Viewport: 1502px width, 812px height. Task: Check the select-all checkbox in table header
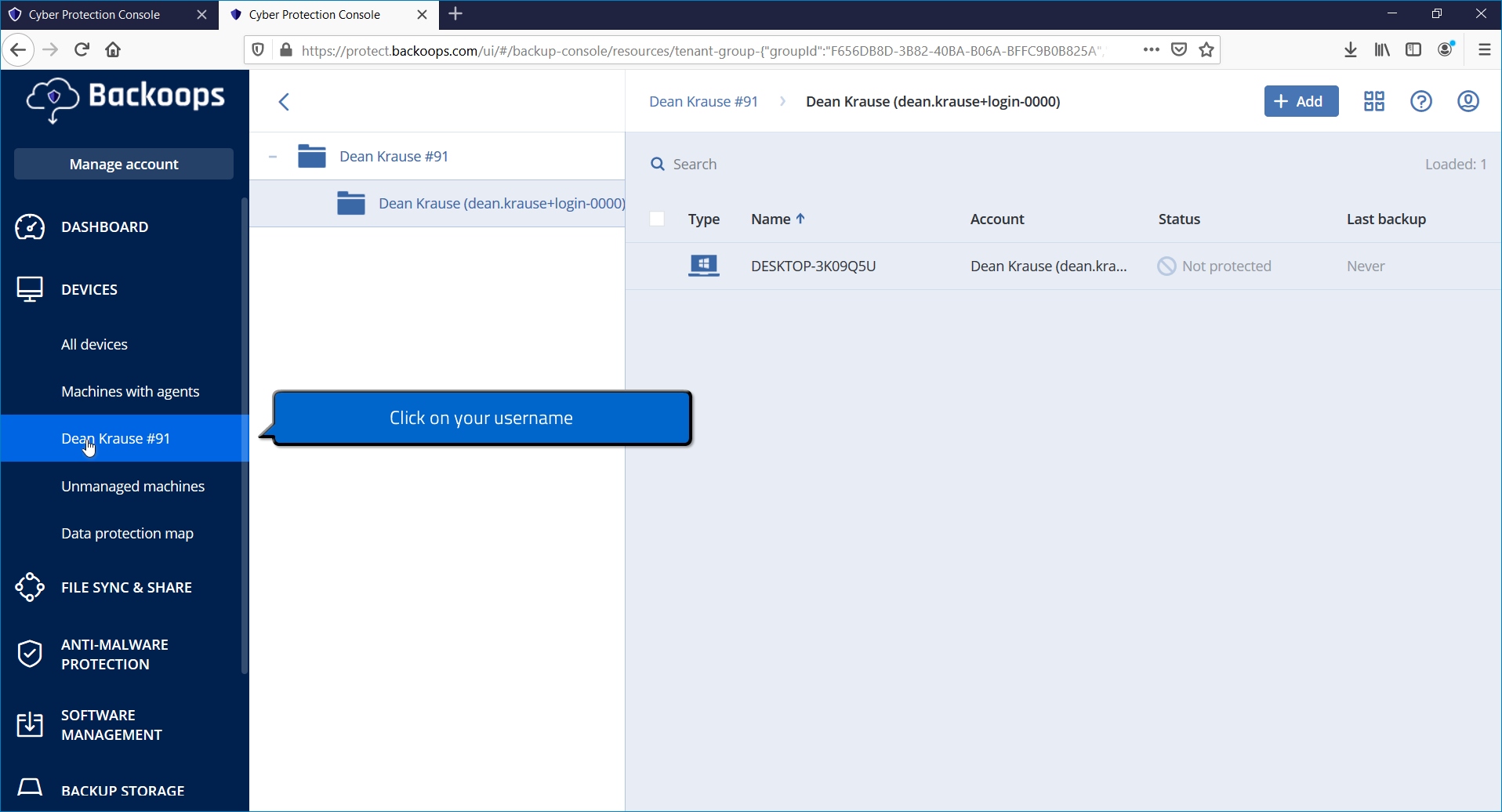click(658, 219)
